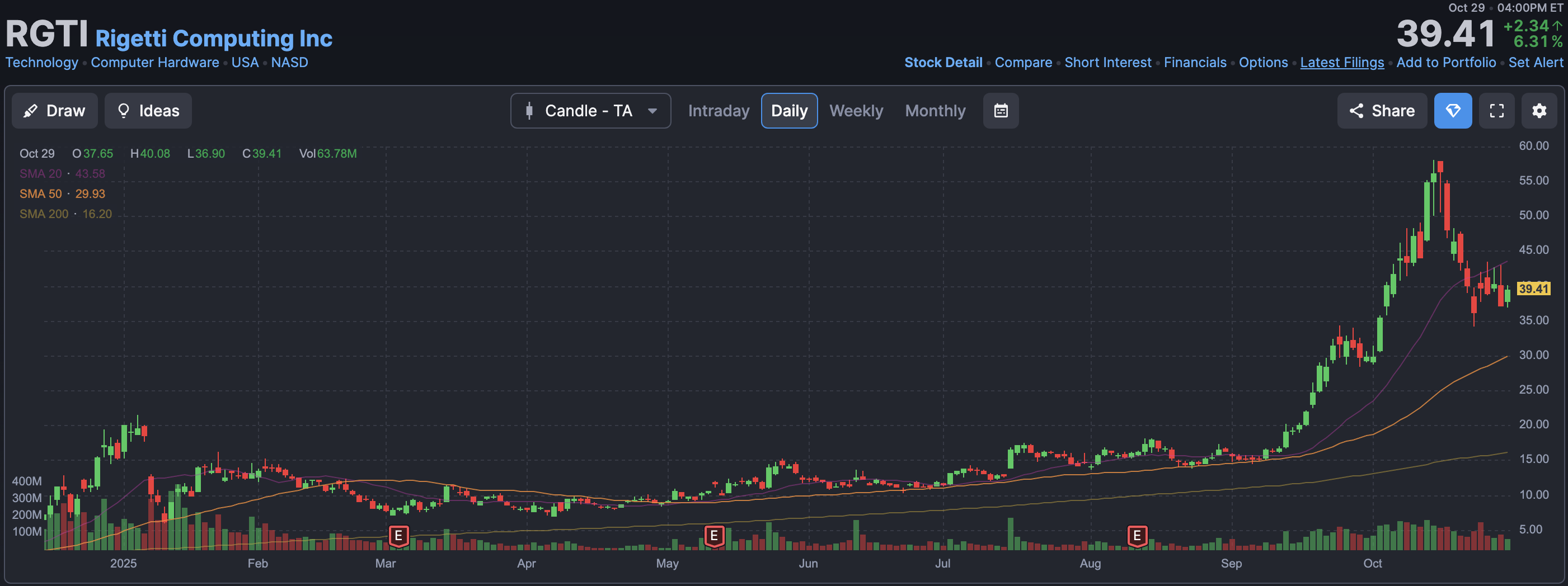The image size is (1568, 586).
Task: Open the Stock Detail link
Action: [x=943, y=63]
